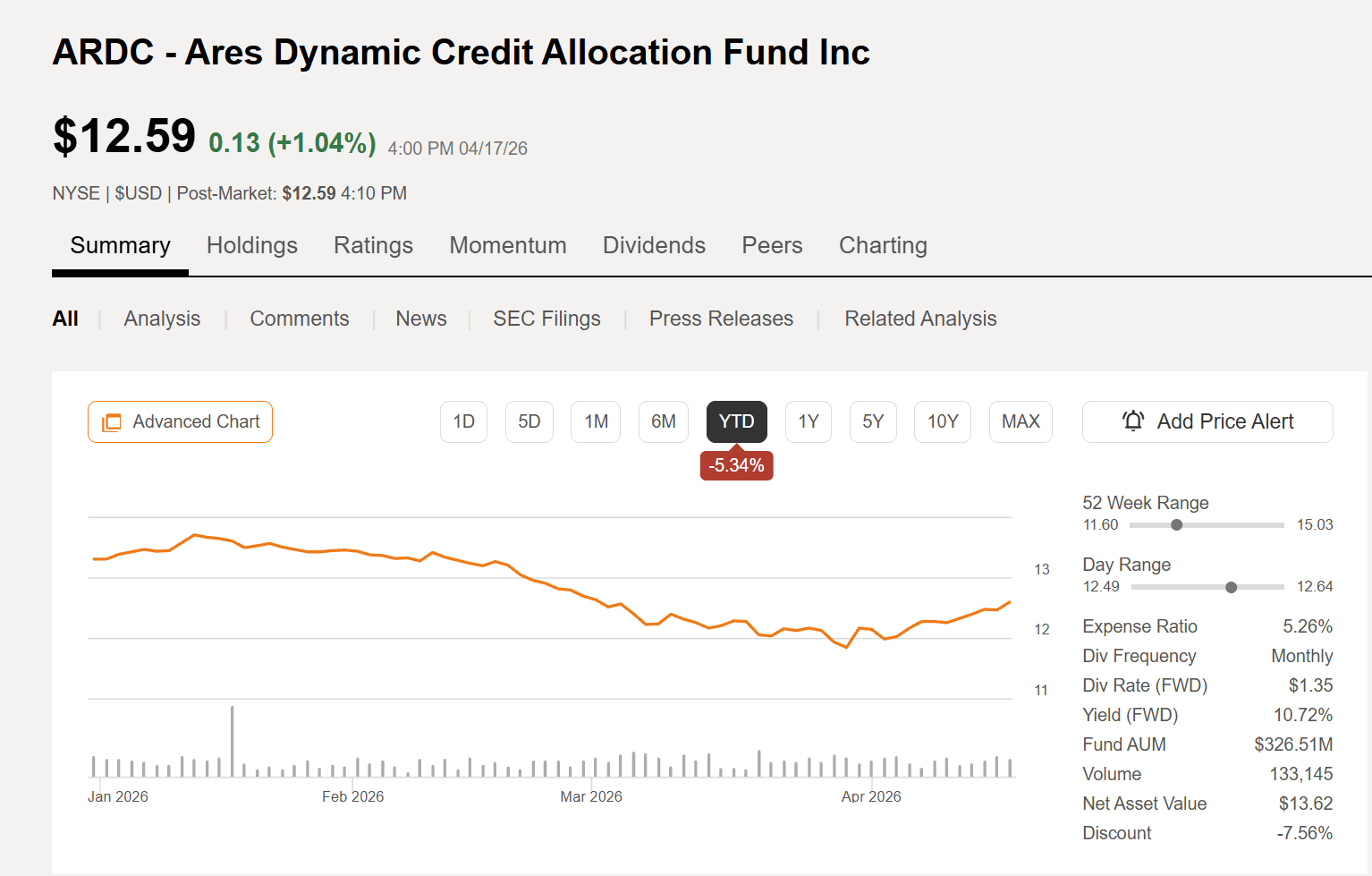Screen dimensions: 1372x876
Task: Click the Advanced Chart icon
Action: 111,421
